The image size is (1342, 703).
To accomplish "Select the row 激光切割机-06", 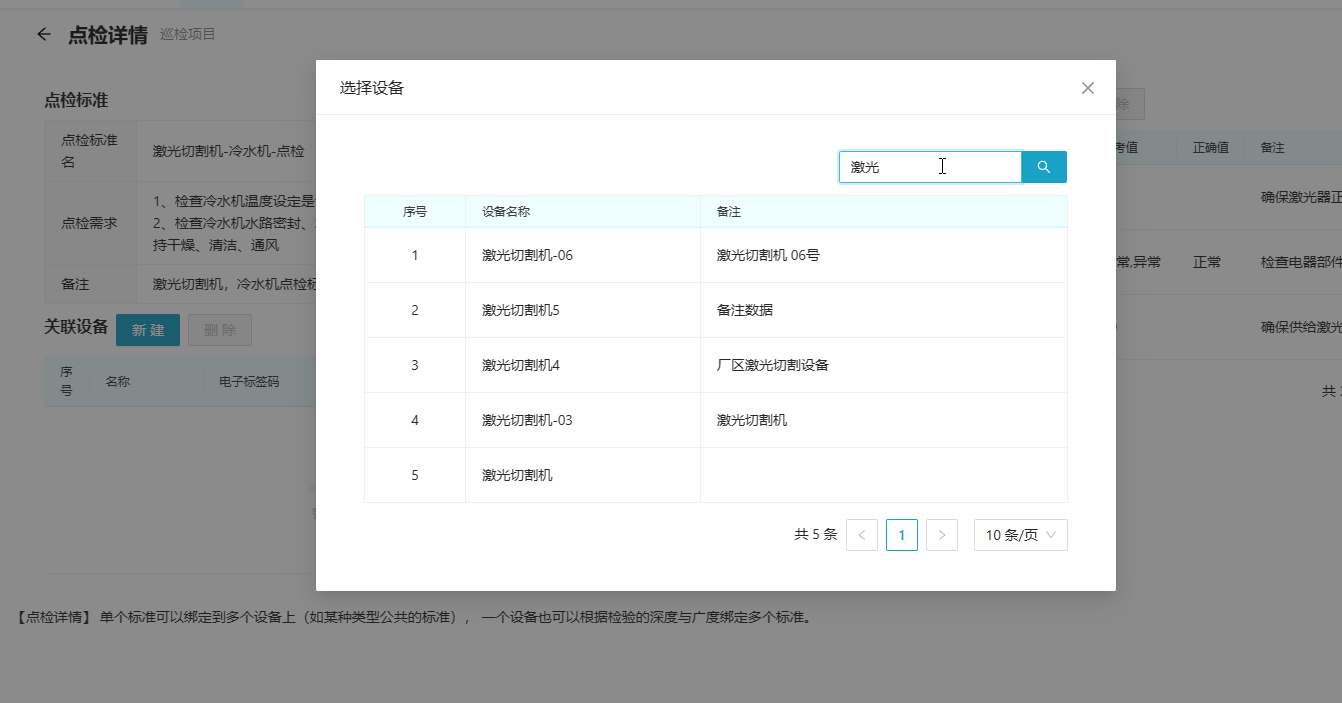I will click(x=716, y=255).
